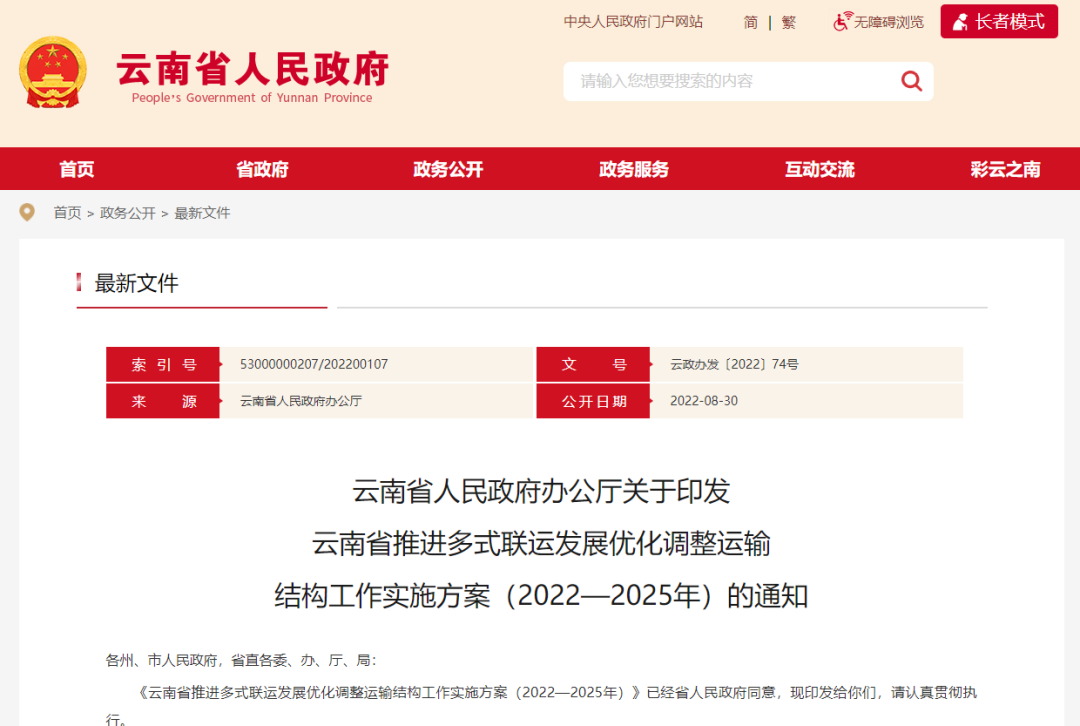Open 互动交流 navigation menu
This screenshot has width=1080, height=726.
[819, 169]
